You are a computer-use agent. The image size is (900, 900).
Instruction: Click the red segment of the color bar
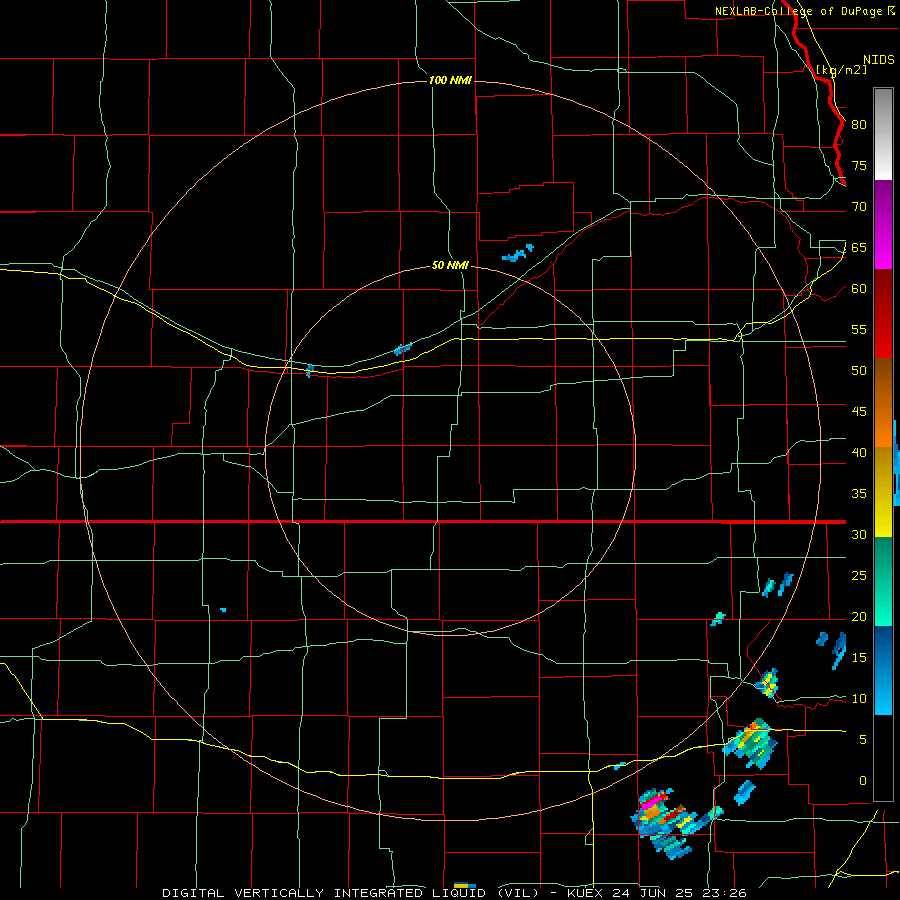click(883, 314)
